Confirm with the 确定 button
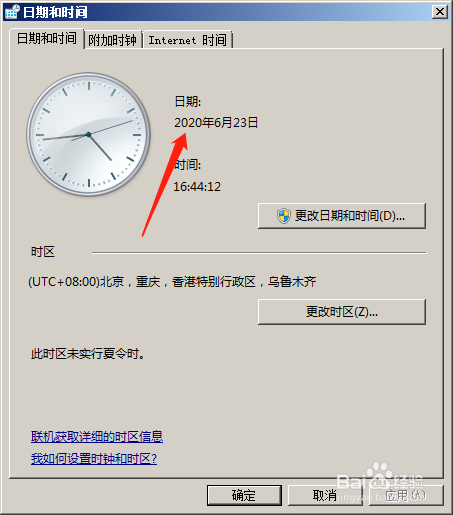The width and height of the screenshot is (453, 515). [x=244, y=495]
